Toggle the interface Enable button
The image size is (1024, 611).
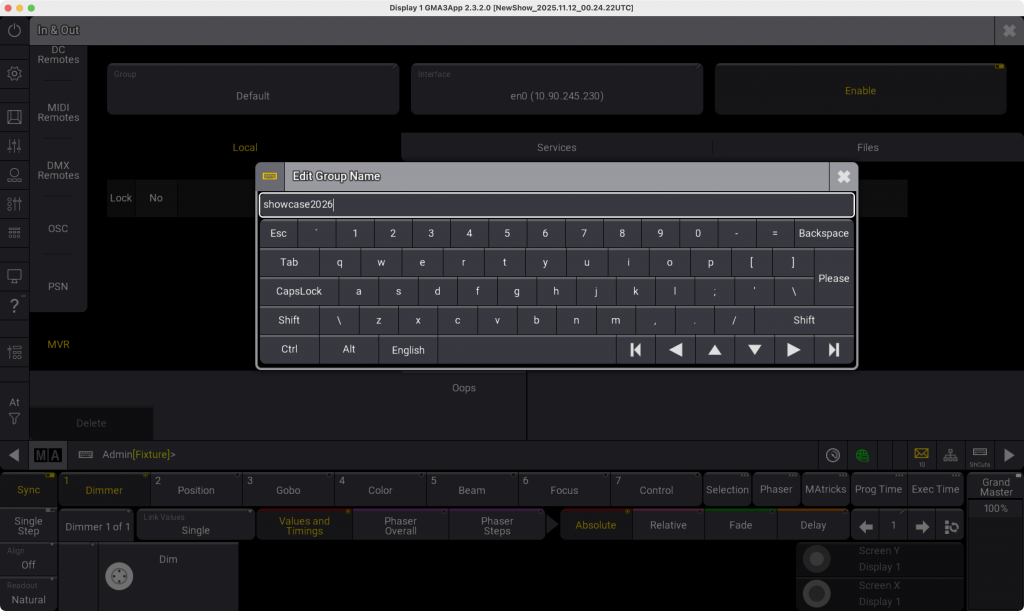coord(860,91)
